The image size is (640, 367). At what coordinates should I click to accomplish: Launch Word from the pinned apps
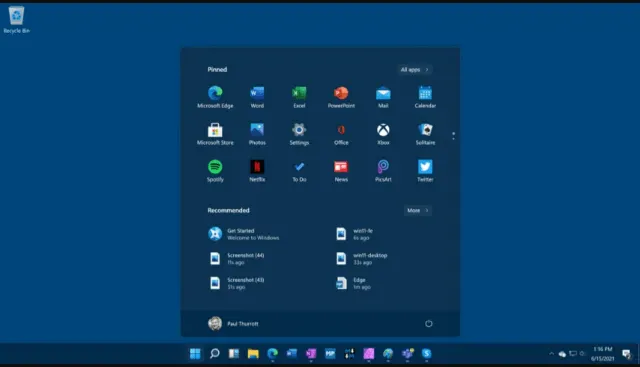[257, 97]
